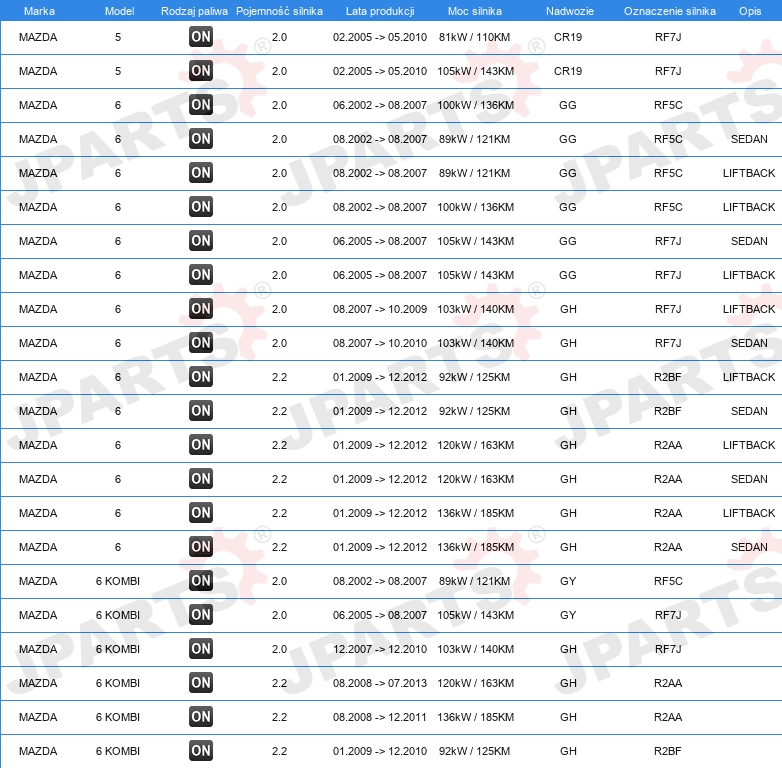Image resolution: width=782 pixels, height=768 pixels.
Task: Select the date cell 12.2007 -> 12.2010
Action: click(380, 649)
